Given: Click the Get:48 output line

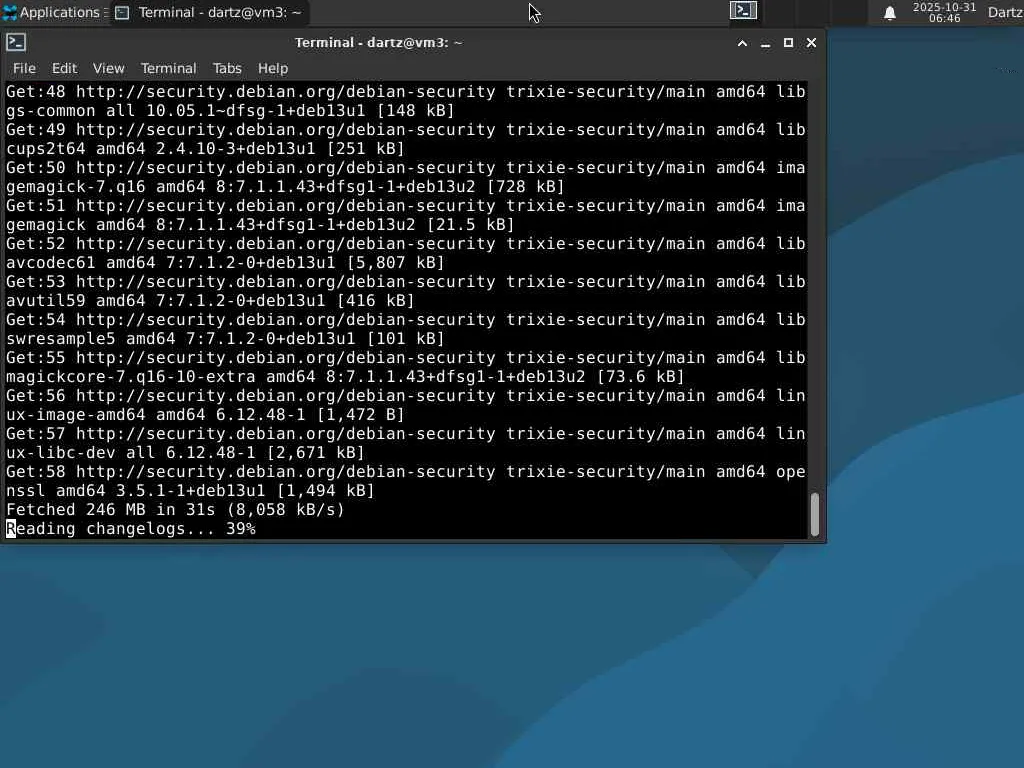Looking at the screenshot, I should point(406,91).
